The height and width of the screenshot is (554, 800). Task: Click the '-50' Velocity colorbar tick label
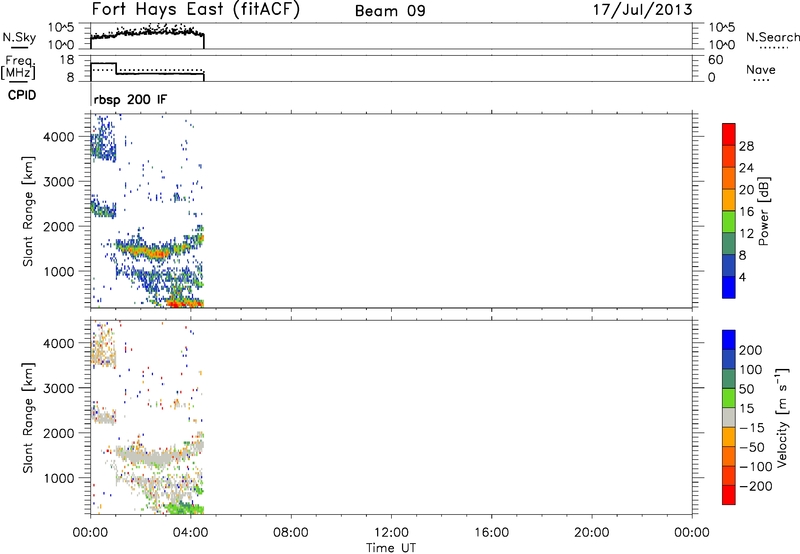[x=752, y=447]
